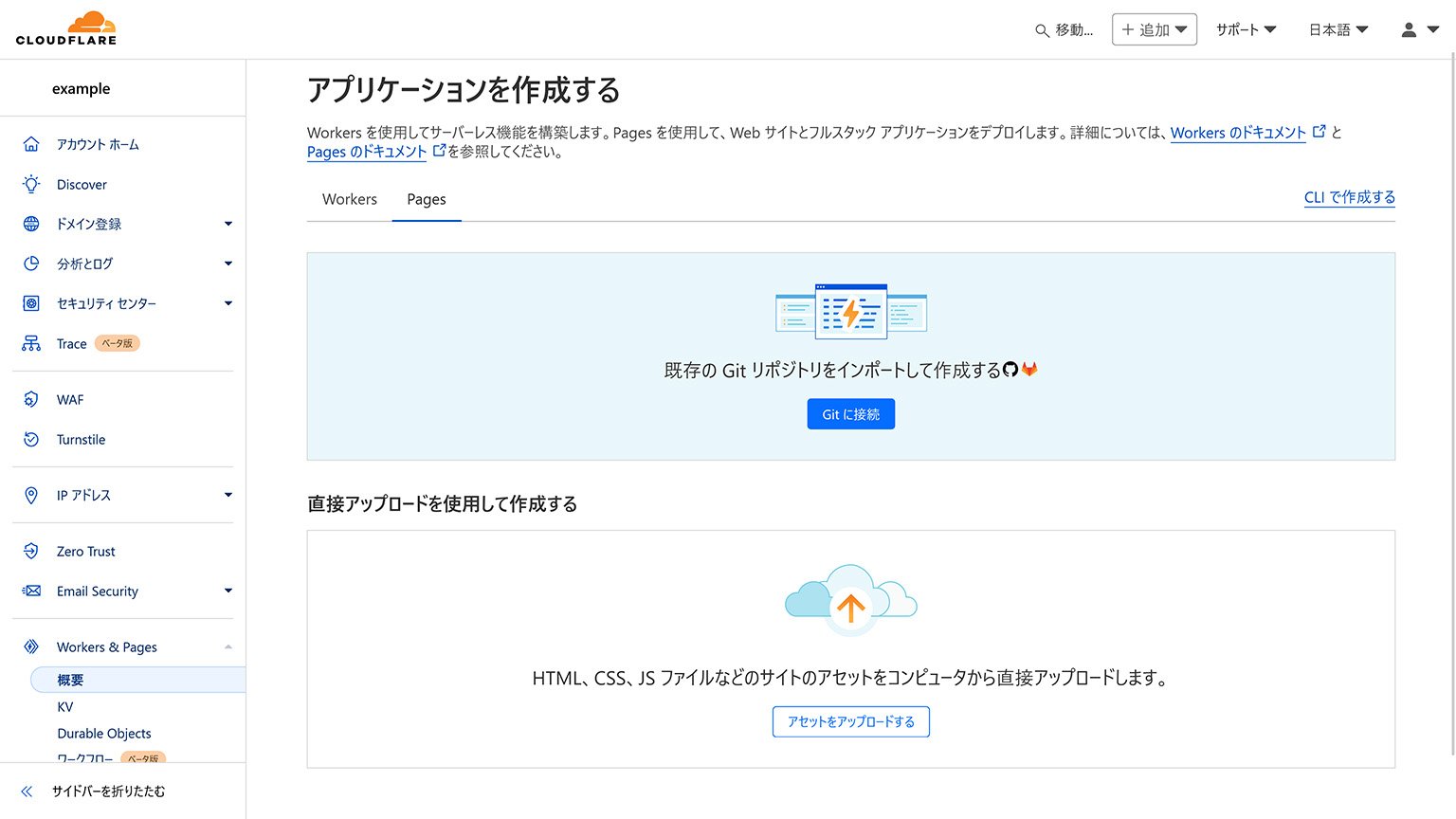Image resolution: width=1456 pixels, height=819 pixels.
Task: Click the アプリケーションを作成する heading
Action: [464, 90]
